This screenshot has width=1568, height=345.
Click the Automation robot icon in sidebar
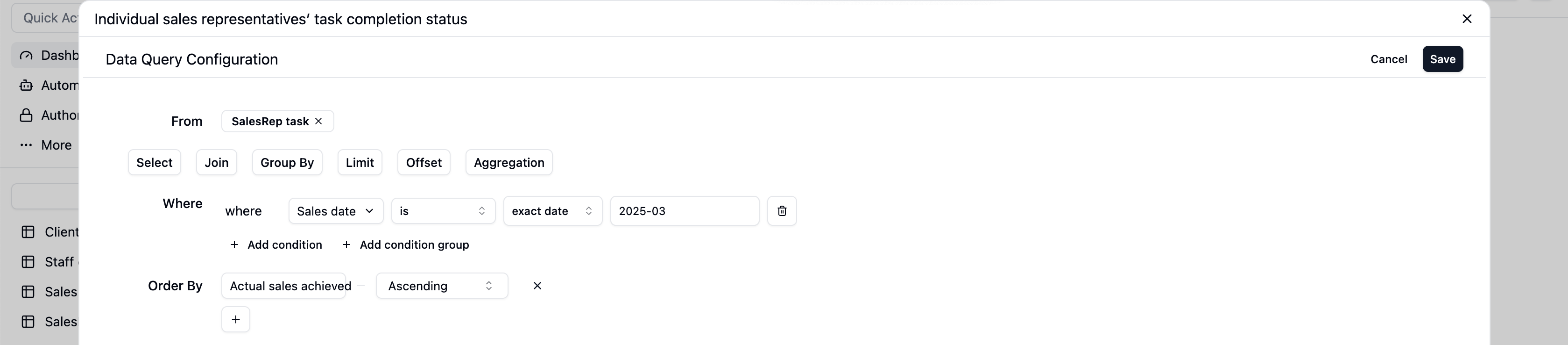(26, 86)
